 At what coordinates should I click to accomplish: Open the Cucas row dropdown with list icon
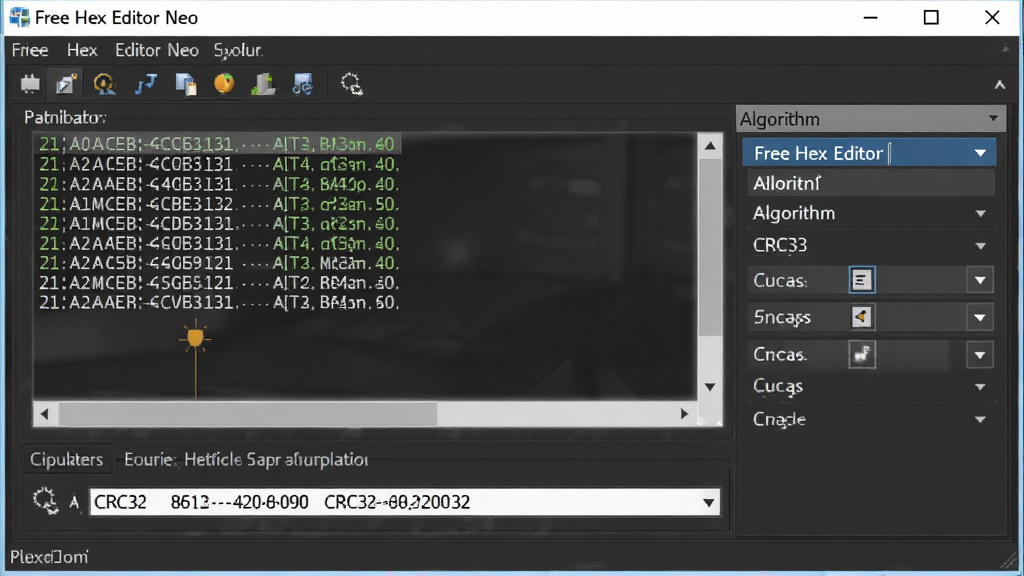pos(980,281)
